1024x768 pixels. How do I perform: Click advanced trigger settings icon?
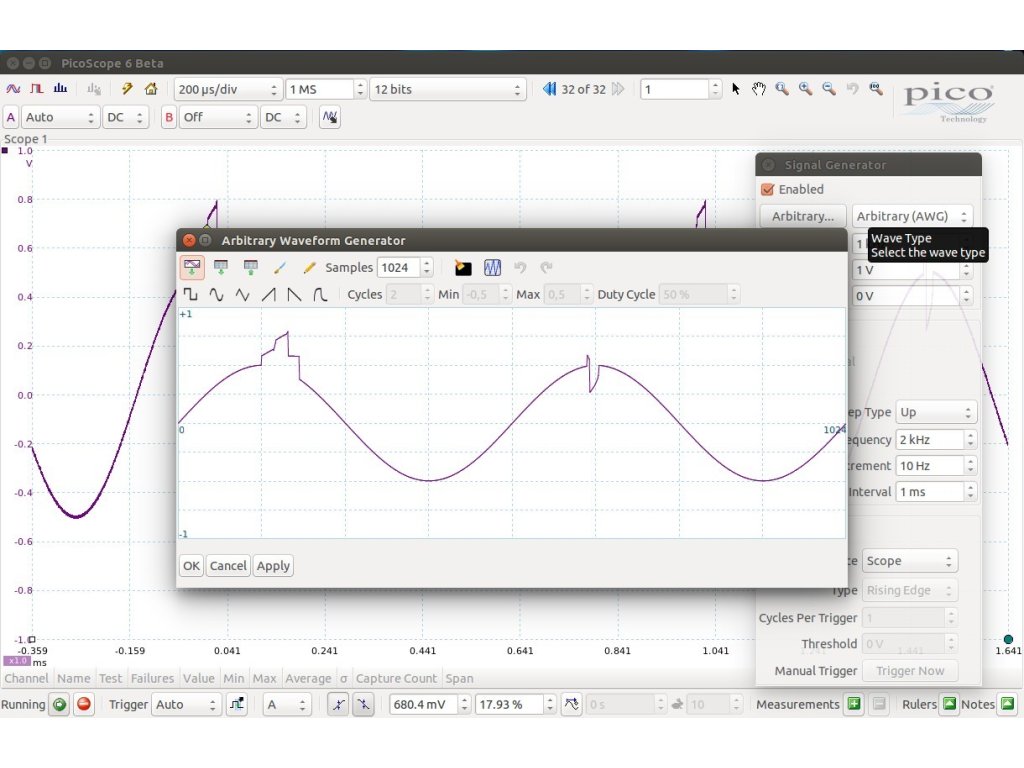[x=236, y=705]
